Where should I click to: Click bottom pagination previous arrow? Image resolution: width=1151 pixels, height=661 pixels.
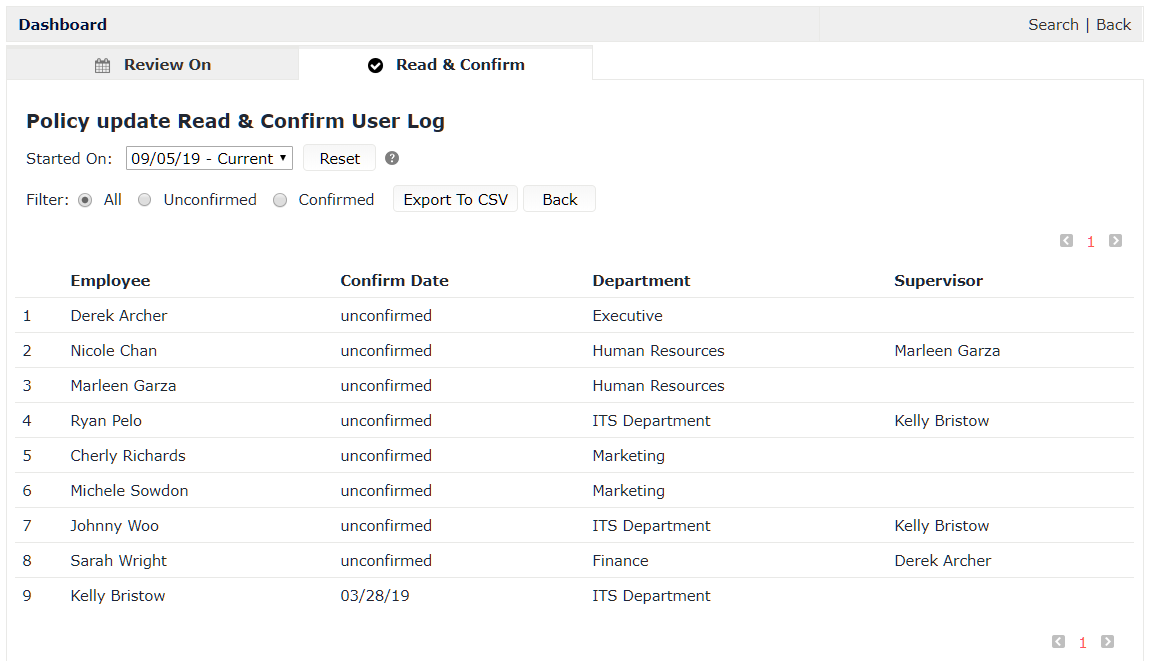[1059, 642]
